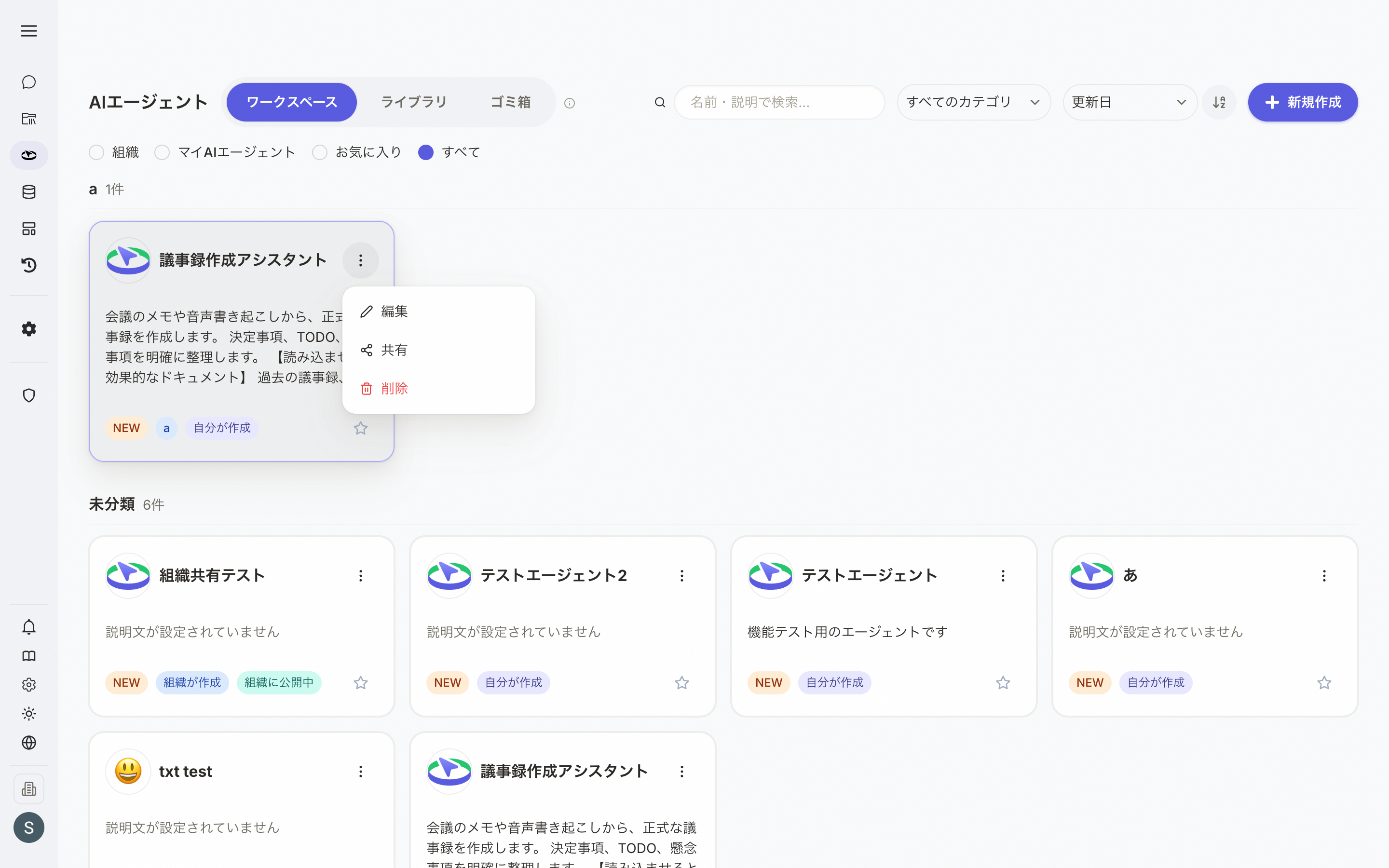
Task: Click the 名前・説明で検索 search field
Action: [779, 102]
